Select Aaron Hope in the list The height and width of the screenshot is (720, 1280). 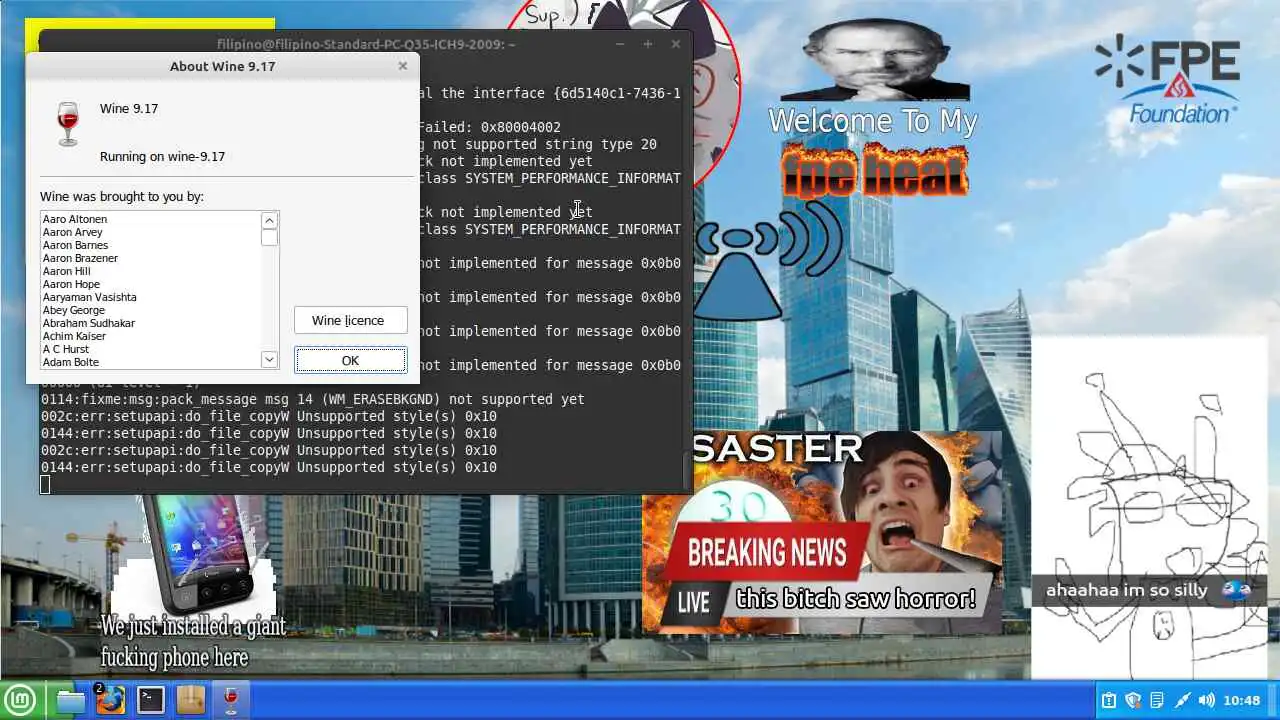[151, 284]
